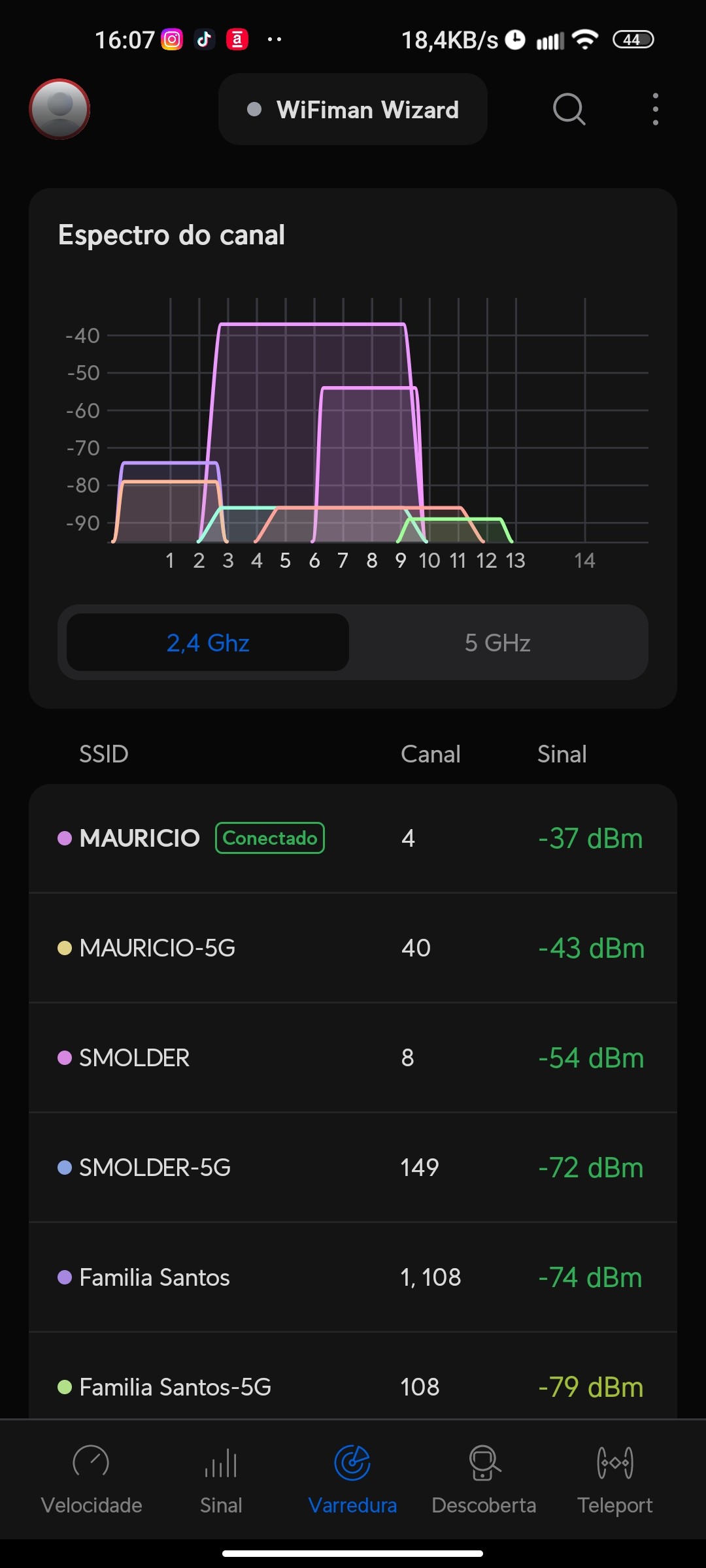The width and height of the screenshot is (706, 1568).
Task: Open the WiFiman Wizard selector
Action: pos(353,110)
